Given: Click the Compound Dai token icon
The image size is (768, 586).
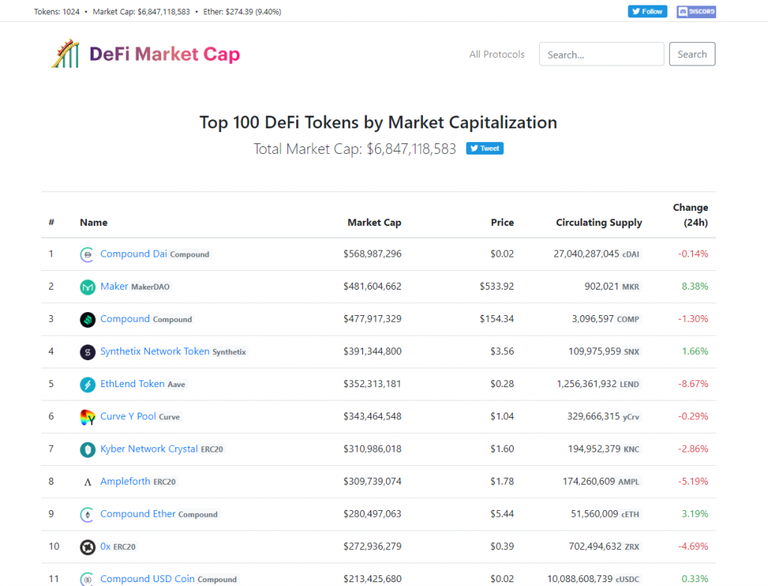Looking at the screenshot, I should click(x=87, y=254).
